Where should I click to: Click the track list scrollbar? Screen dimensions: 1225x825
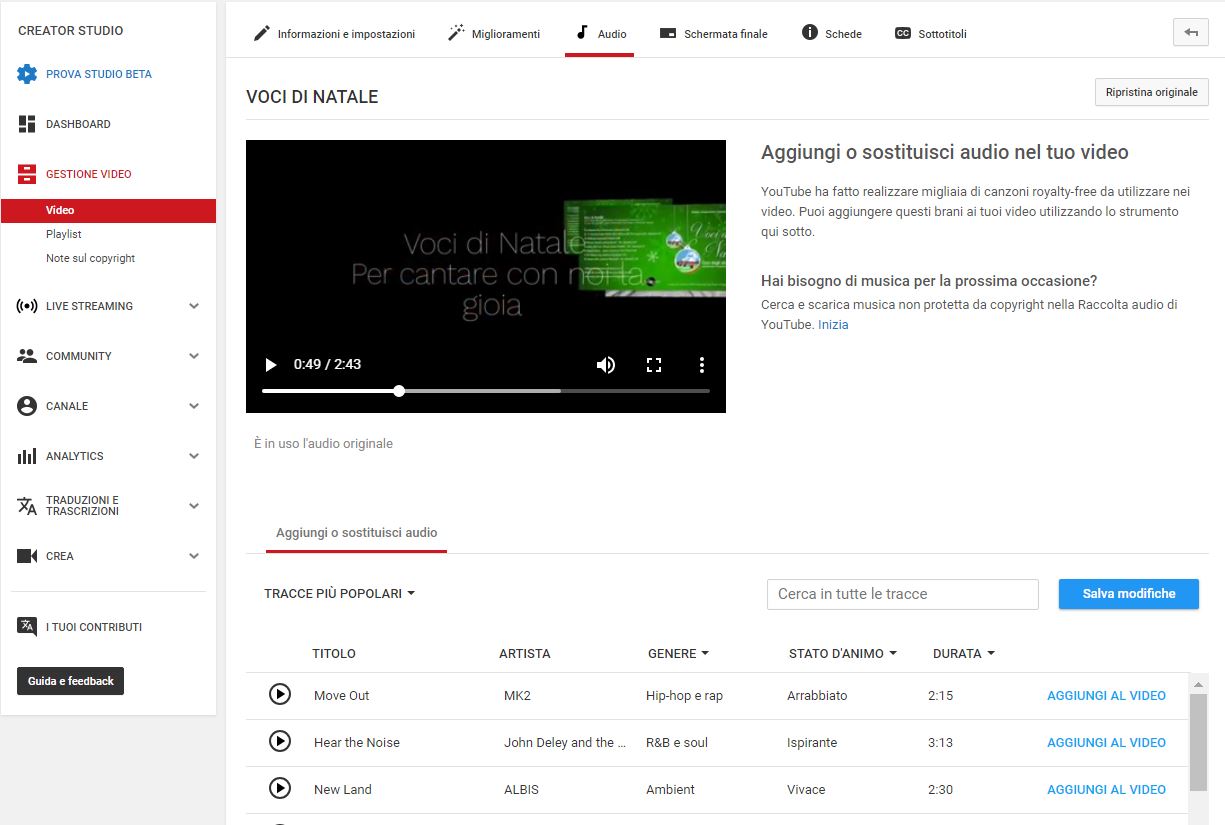[1198, 741]
